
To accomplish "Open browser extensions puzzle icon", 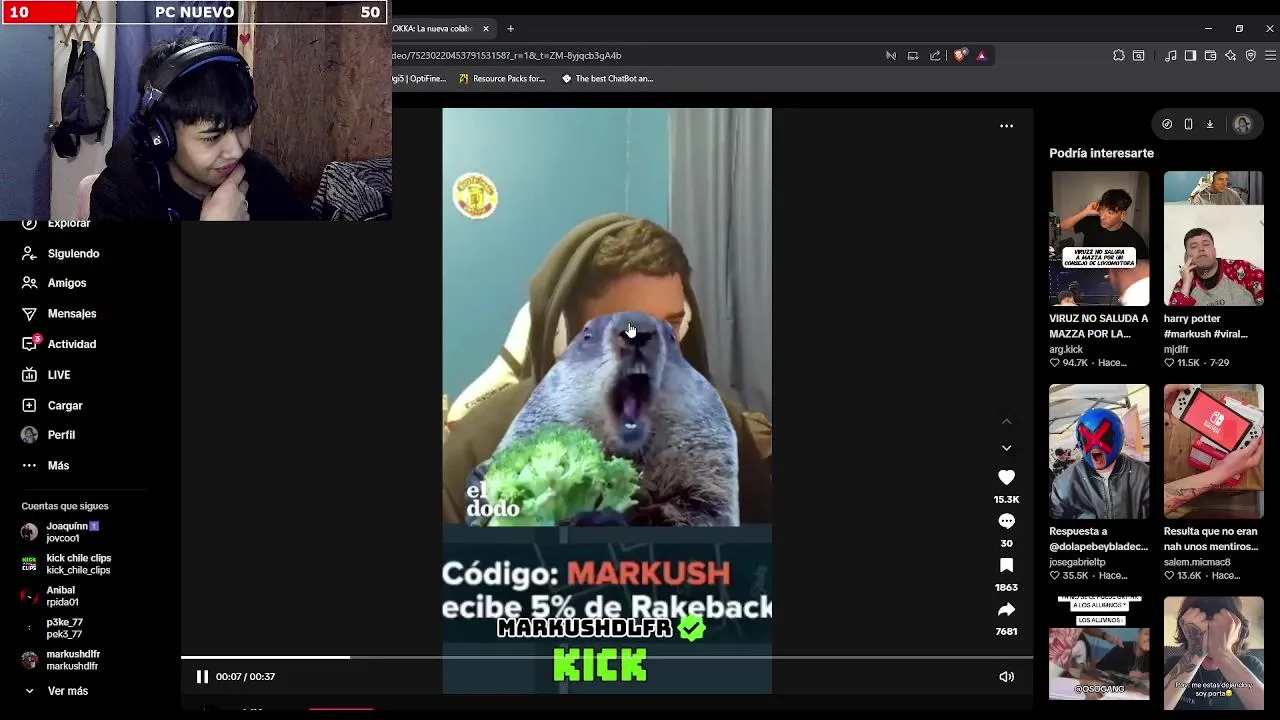I will point(1119,56).
